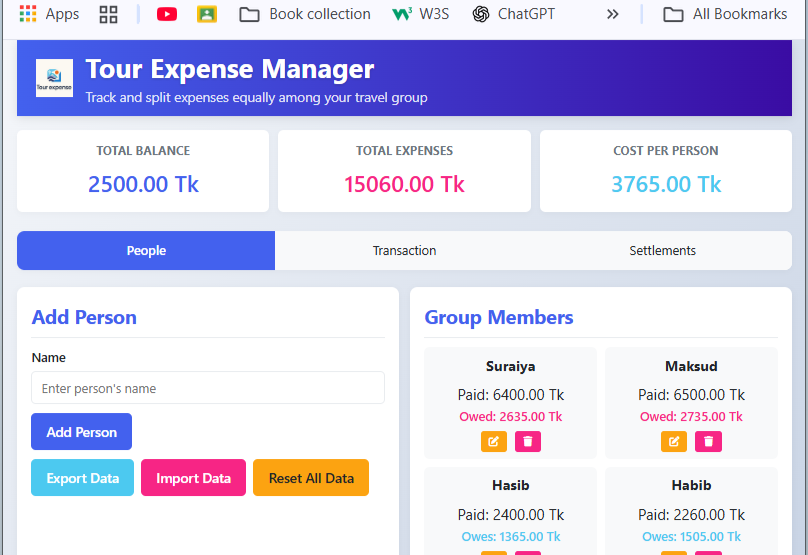Delete Maksud using the trash icon
Screen dimensions: 808x555
pos(709,442)
